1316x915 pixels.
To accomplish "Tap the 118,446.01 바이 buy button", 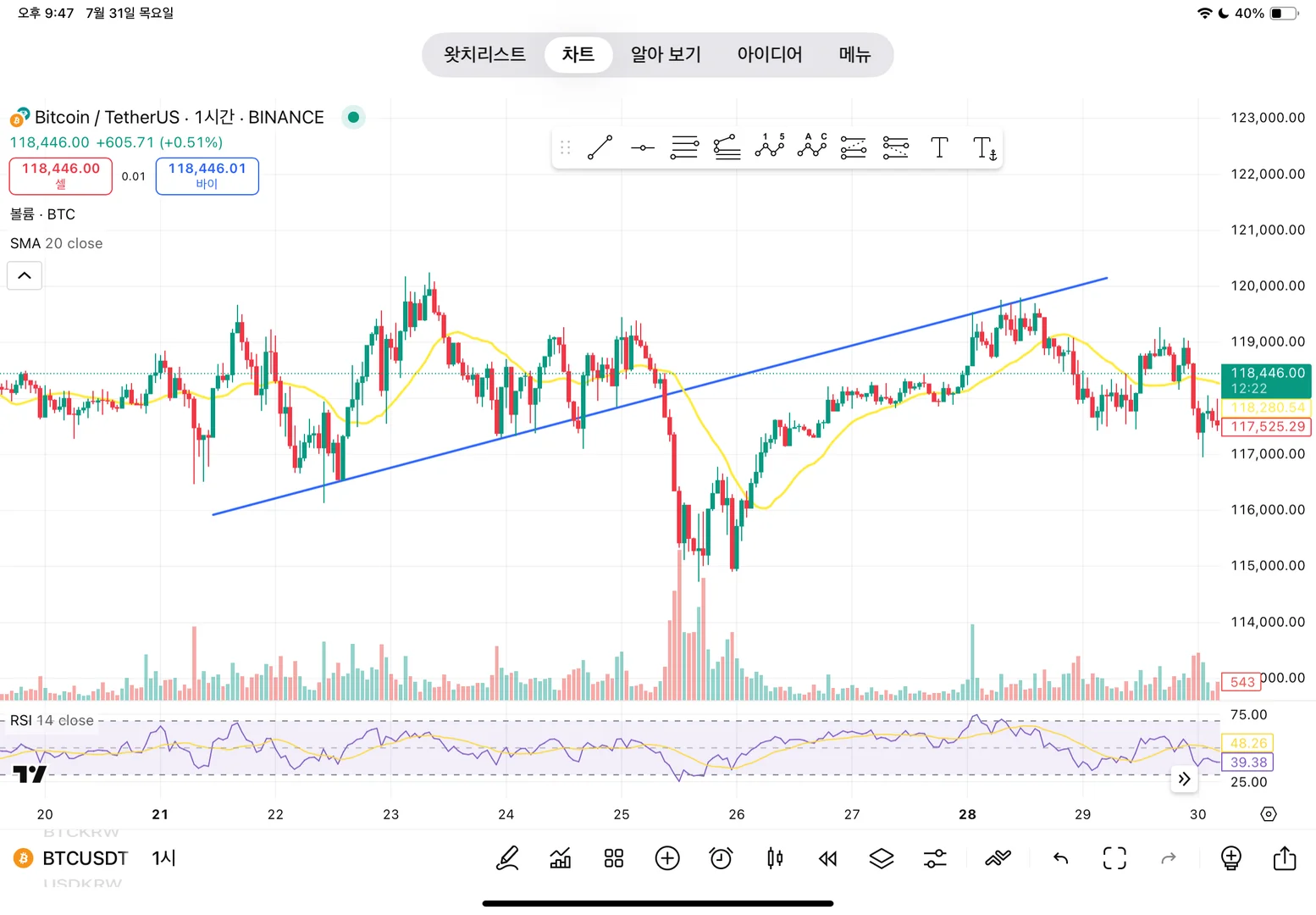I will (207, 176).
